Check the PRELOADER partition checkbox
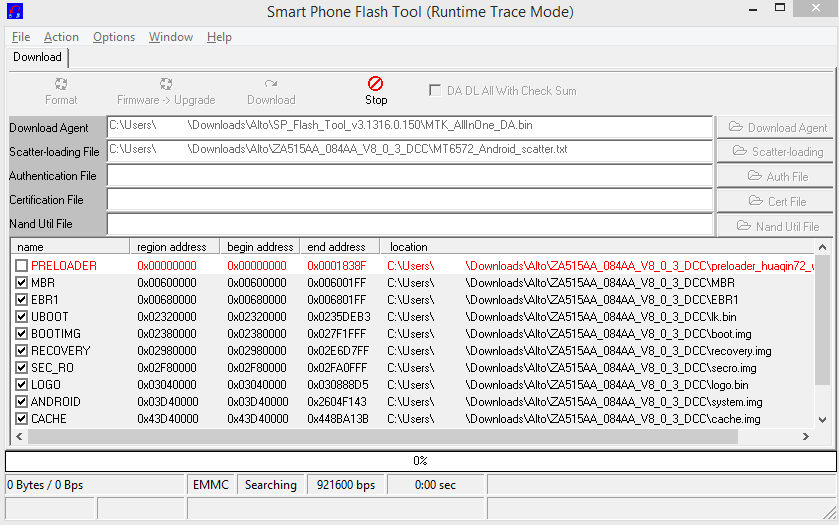Image resolution: width=839 pixels, height=525 pixels. [21, 265]
